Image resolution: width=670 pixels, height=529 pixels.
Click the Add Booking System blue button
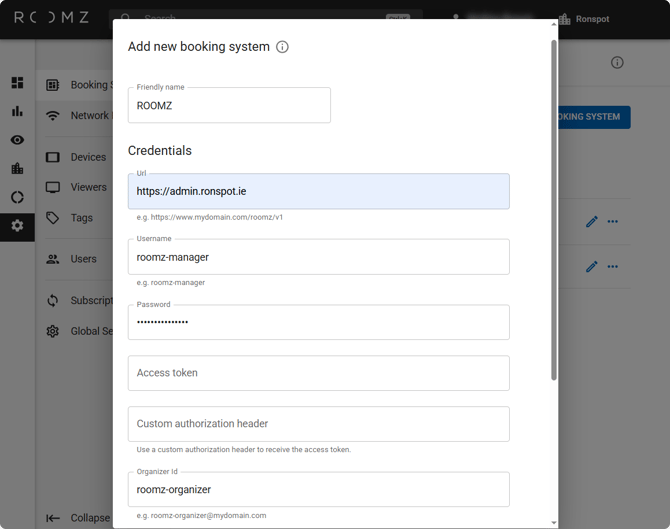pos(594,117)
